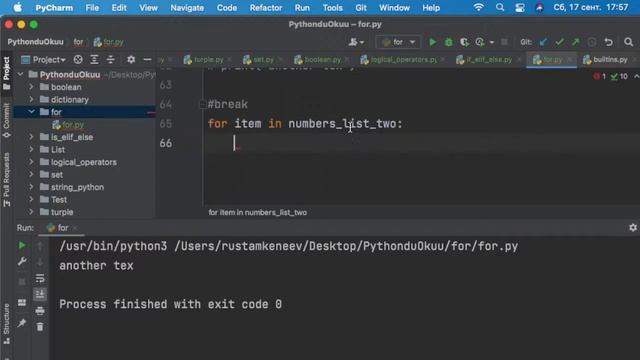Expand the is_elif_else folder

click(31, 137)
